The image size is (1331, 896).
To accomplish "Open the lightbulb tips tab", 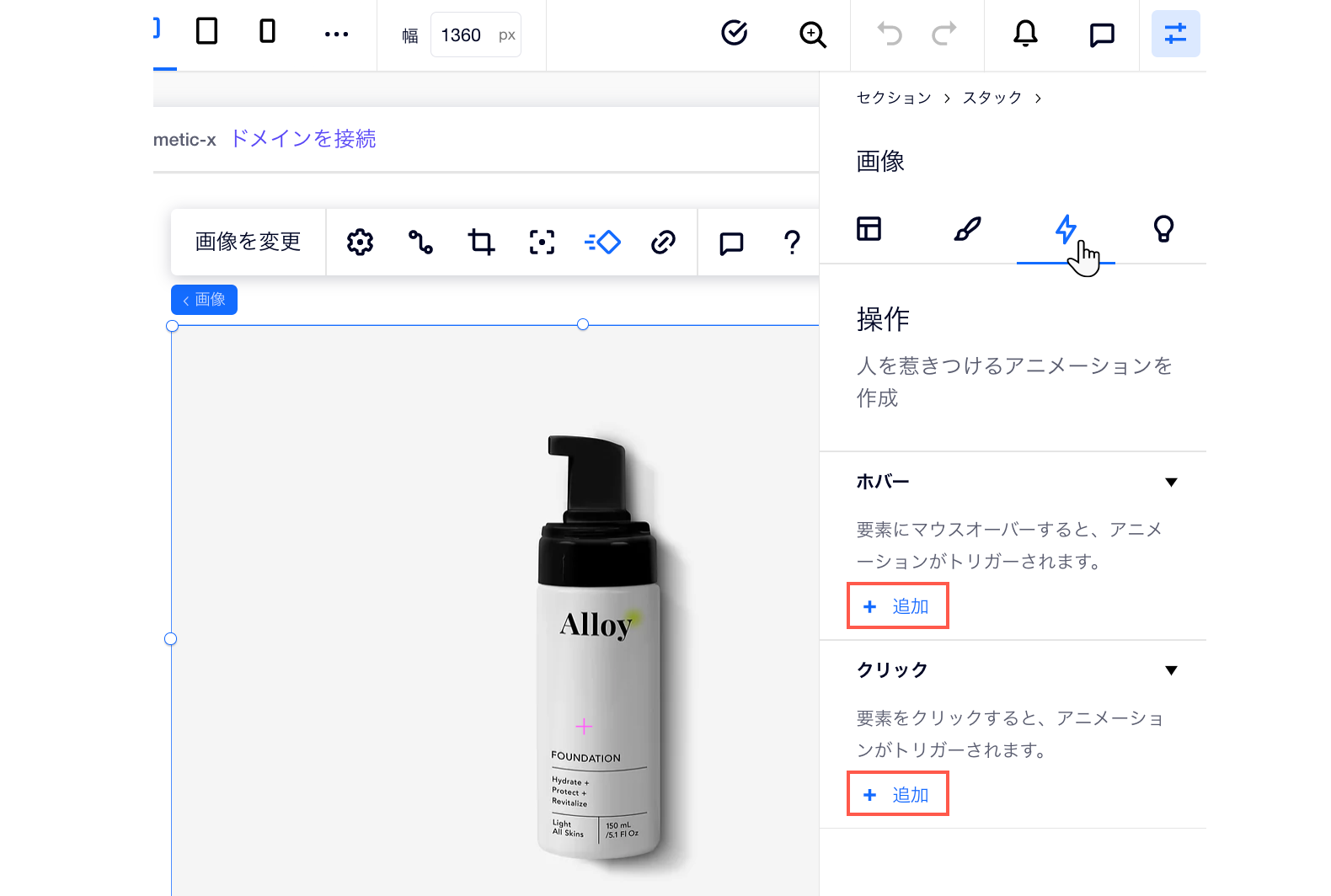I will pyautogui.click(x=1163, y=228).
